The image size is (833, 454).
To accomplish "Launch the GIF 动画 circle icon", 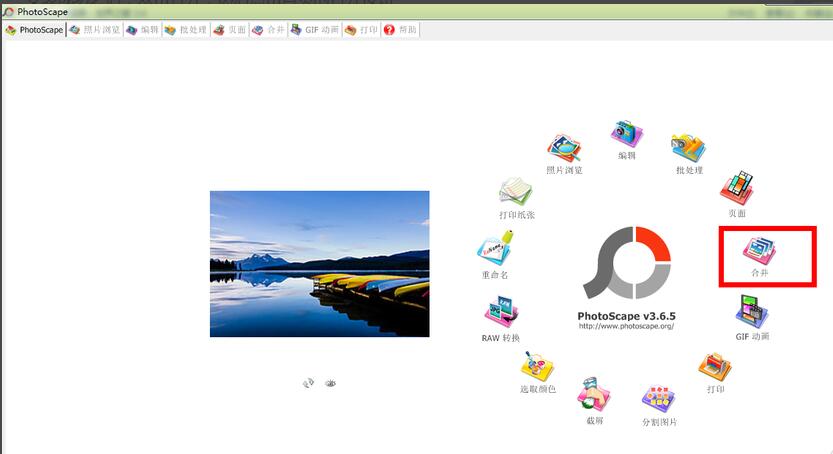I will [752, 312].
